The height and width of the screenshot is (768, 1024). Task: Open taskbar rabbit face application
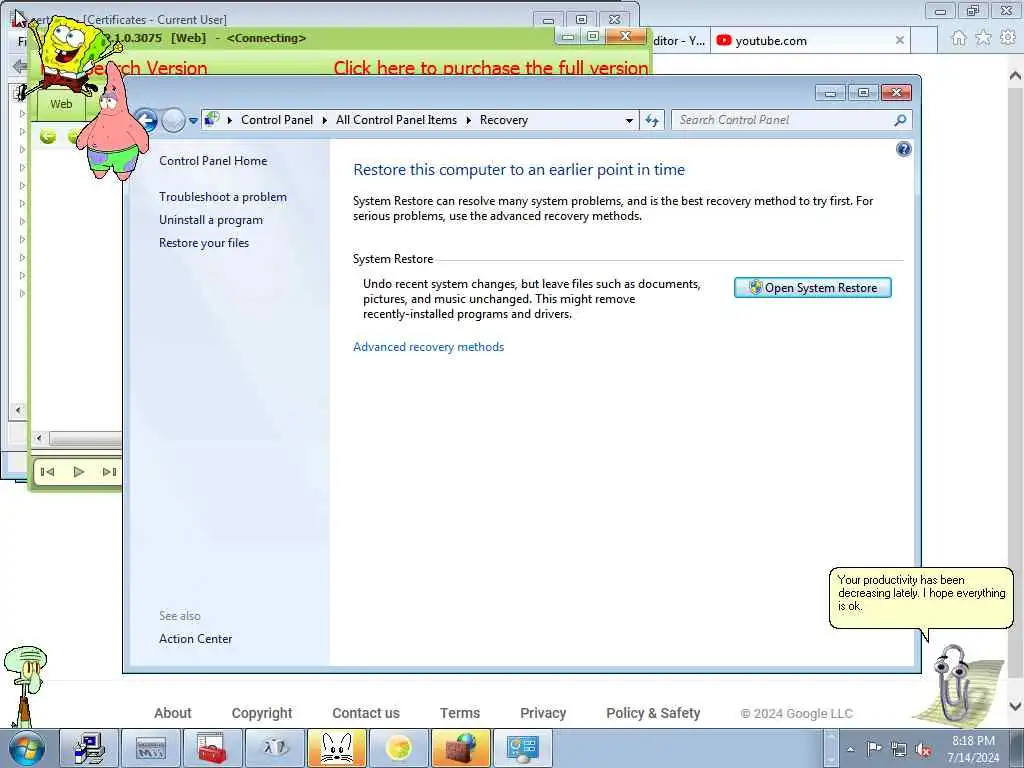337,748
